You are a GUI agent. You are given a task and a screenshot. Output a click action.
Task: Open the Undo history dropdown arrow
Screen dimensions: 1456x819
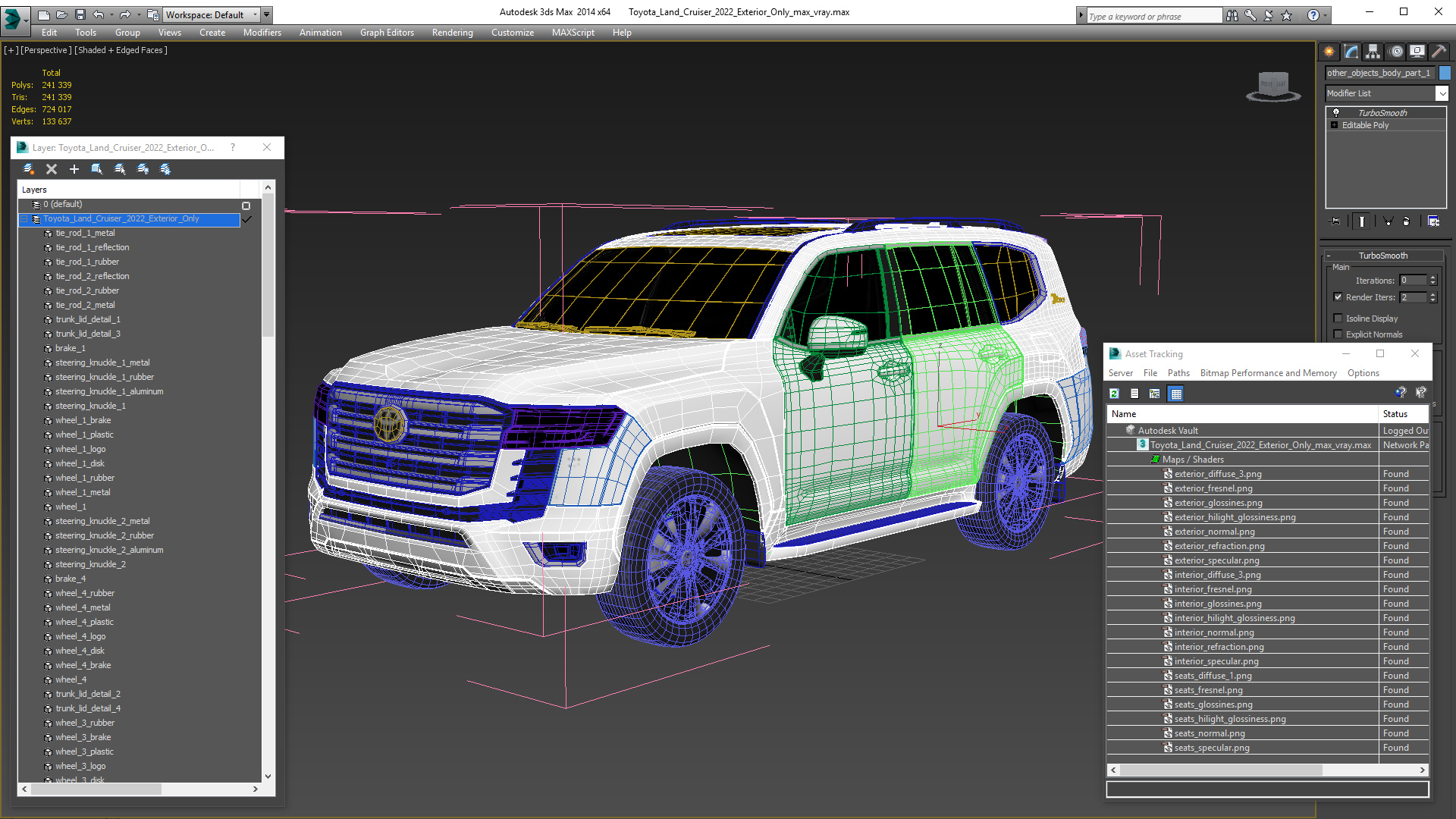pyautogui.click(x=111, y=14)
